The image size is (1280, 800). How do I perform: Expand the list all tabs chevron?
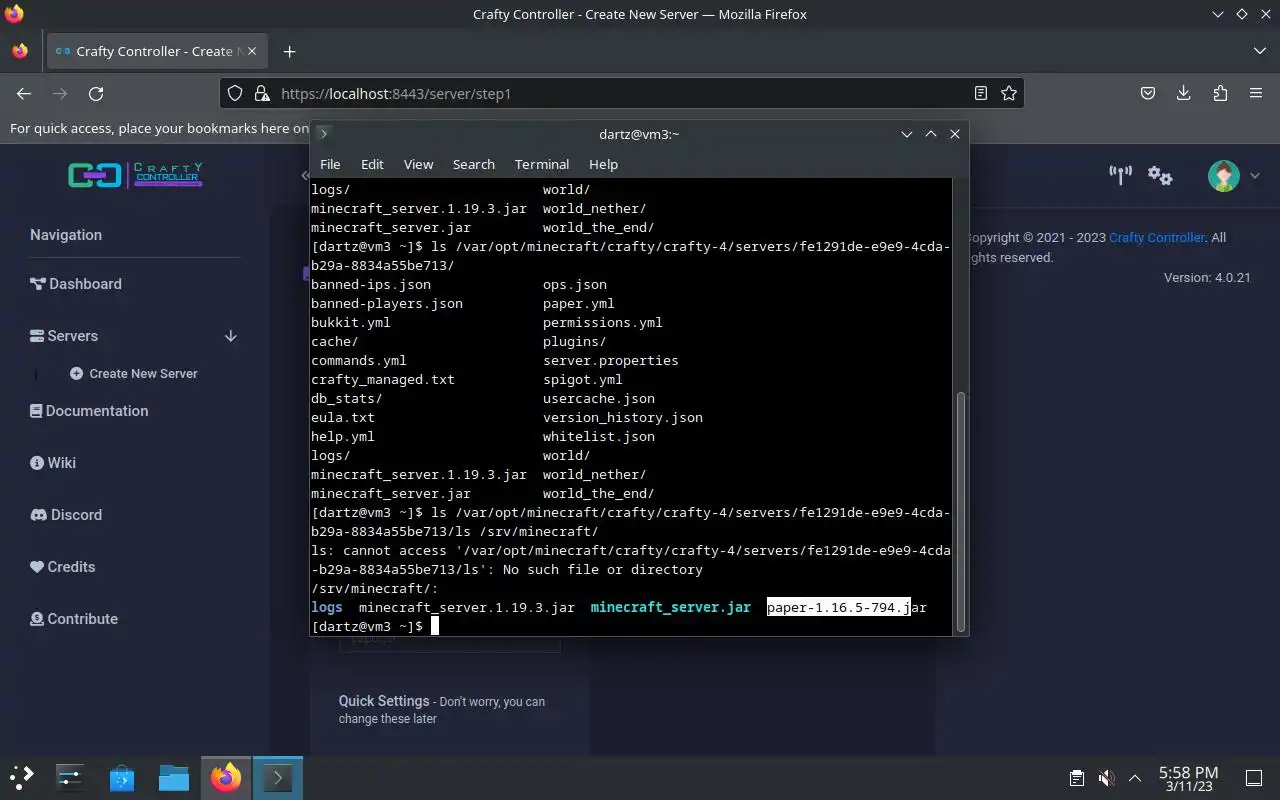pos(1259,51)
